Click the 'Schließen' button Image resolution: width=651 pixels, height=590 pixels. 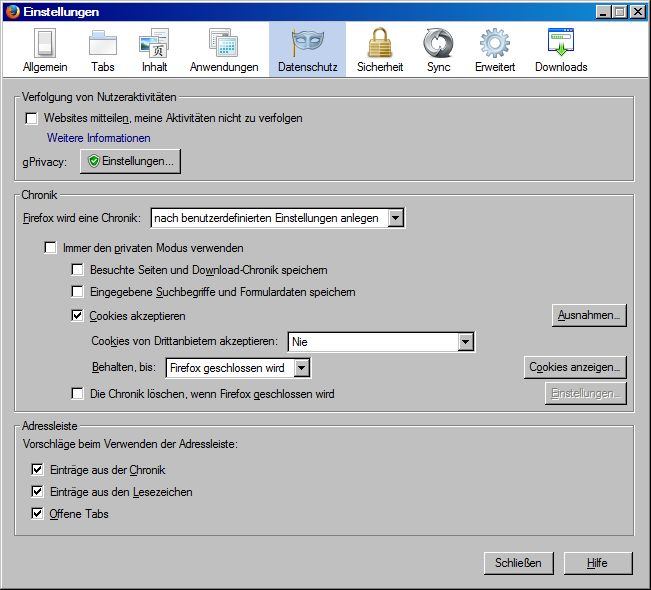click(x=519, y=563)
